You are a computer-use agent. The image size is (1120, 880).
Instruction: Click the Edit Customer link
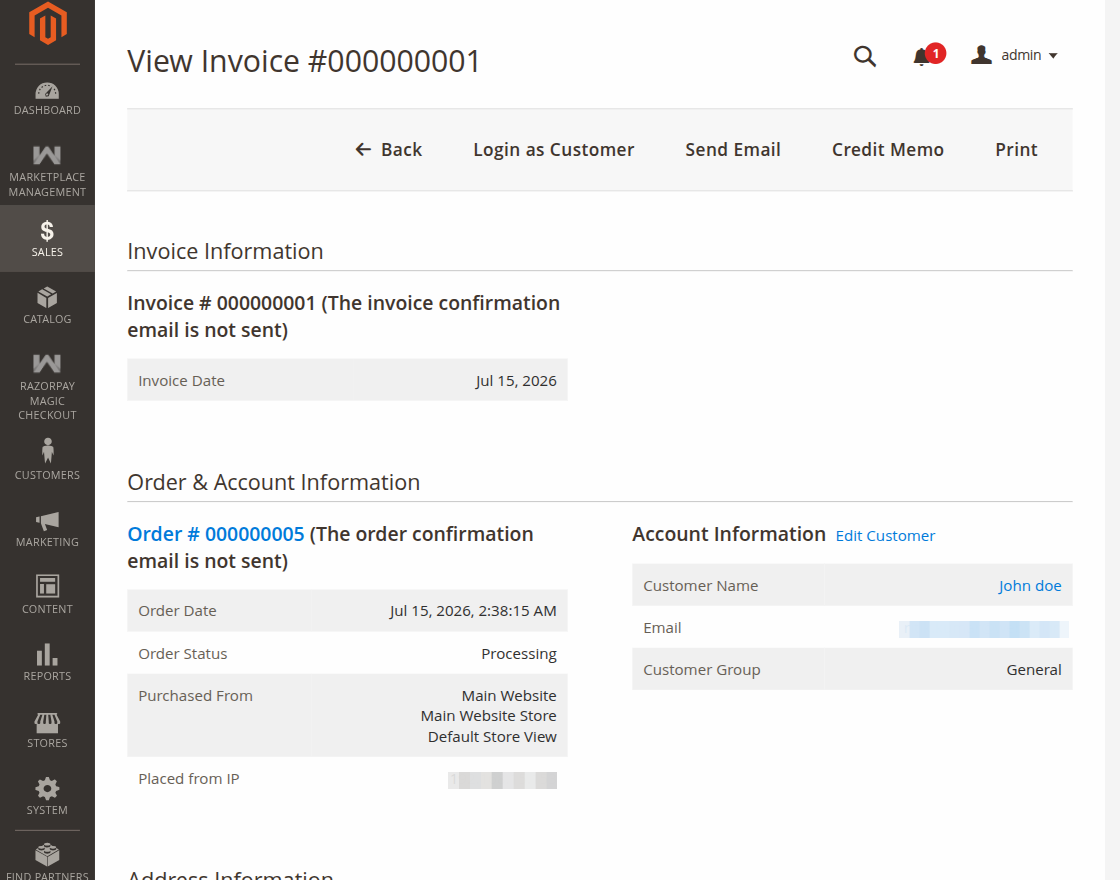[885, 536]
